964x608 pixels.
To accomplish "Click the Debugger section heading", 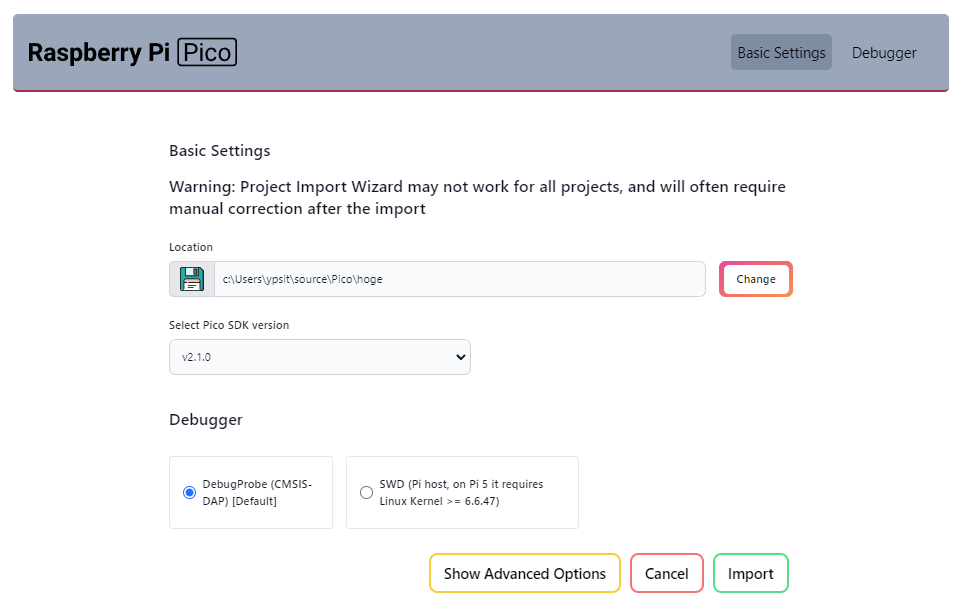I will [206, 419].
